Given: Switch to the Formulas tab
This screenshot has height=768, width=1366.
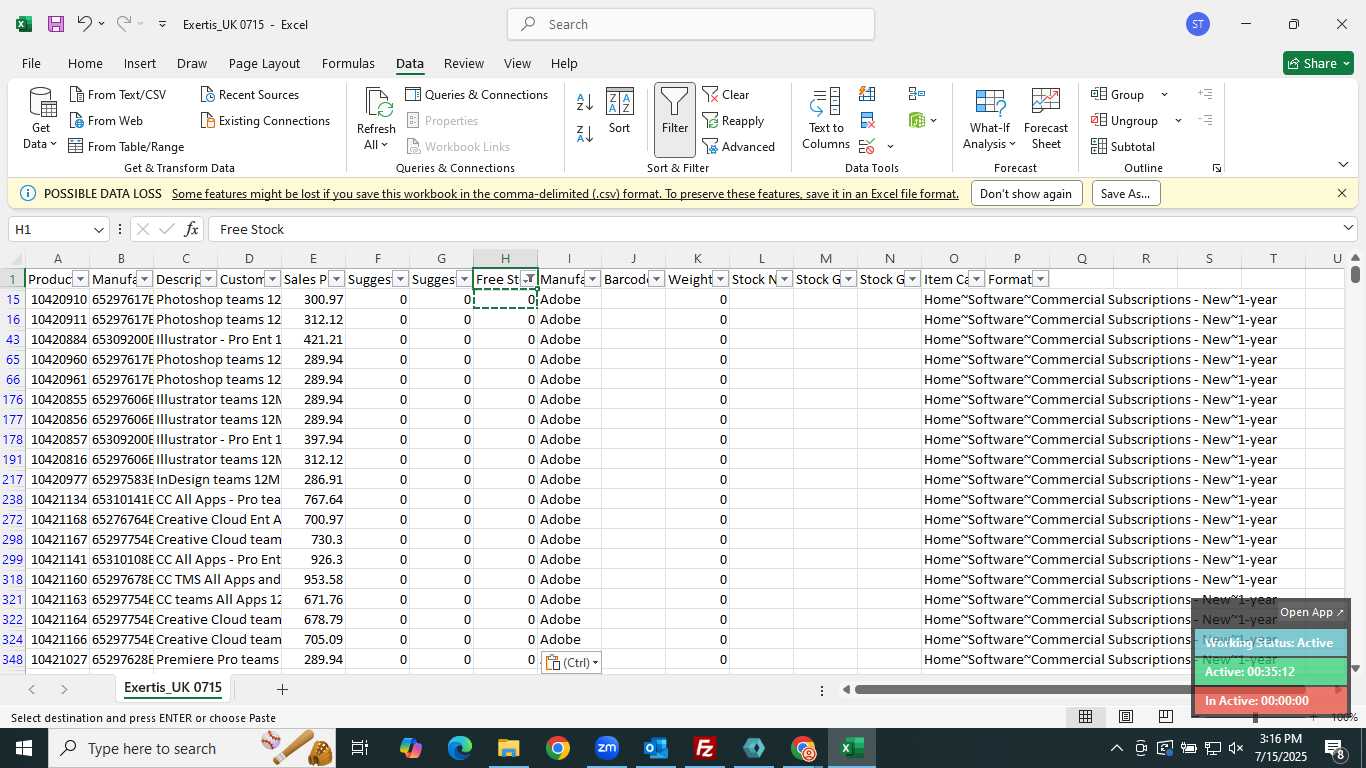Looking at the screenshot, I should tap(348, 63).
